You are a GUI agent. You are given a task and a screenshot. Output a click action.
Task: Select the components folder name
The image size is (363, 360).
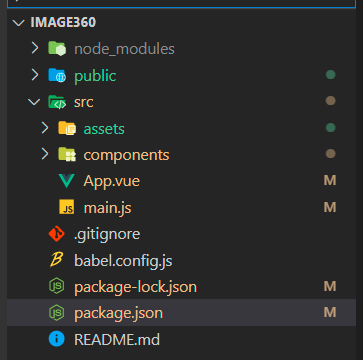126,155
